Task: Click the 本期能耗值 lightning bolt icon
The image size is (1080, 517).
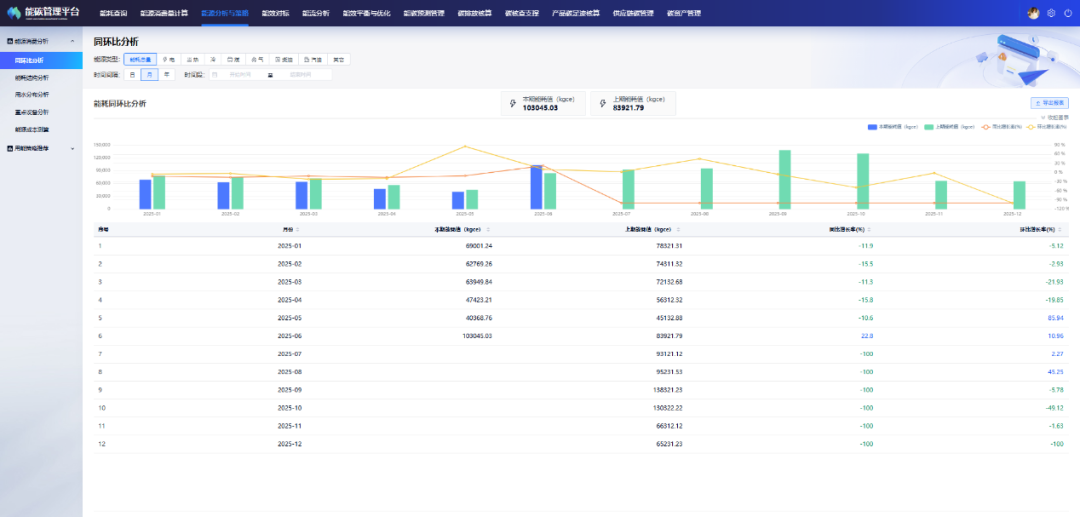Action: click(513, 103)
